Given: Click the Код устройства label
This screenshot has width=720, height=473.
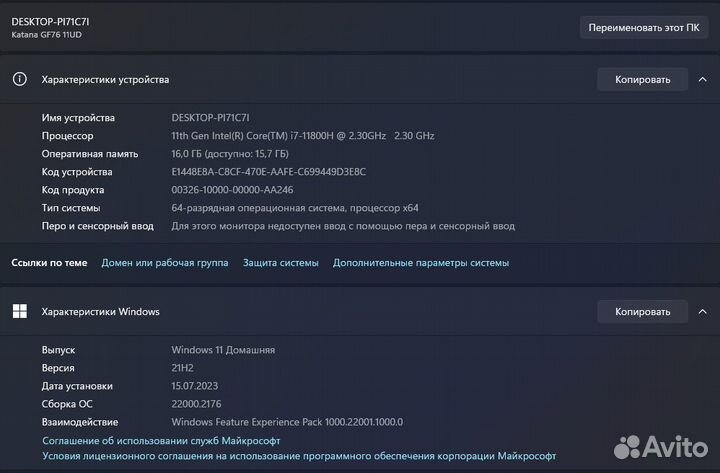Looking at the screenshot, I should 77,172.
